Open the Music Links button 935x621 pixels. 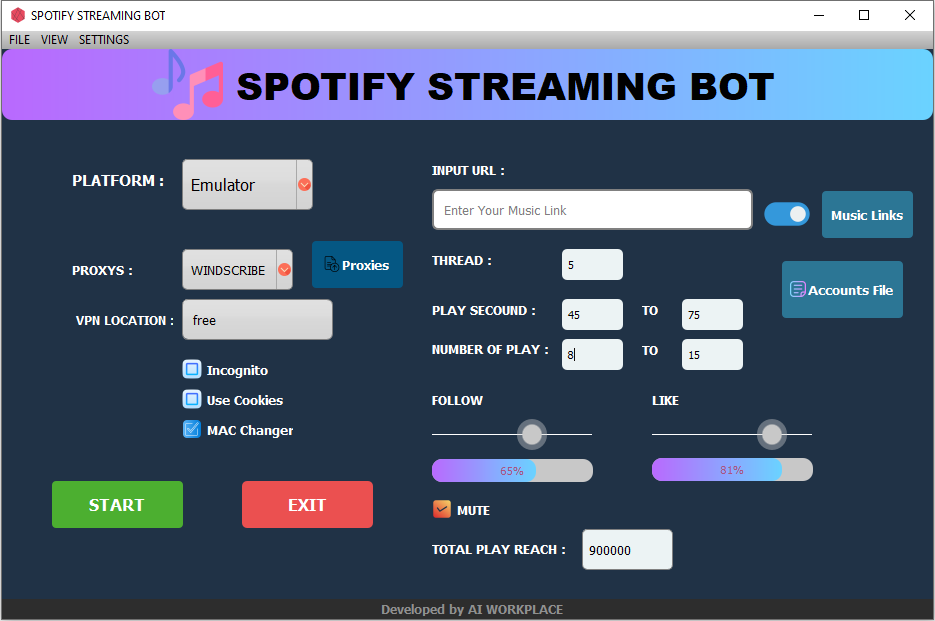coord(867,215)
